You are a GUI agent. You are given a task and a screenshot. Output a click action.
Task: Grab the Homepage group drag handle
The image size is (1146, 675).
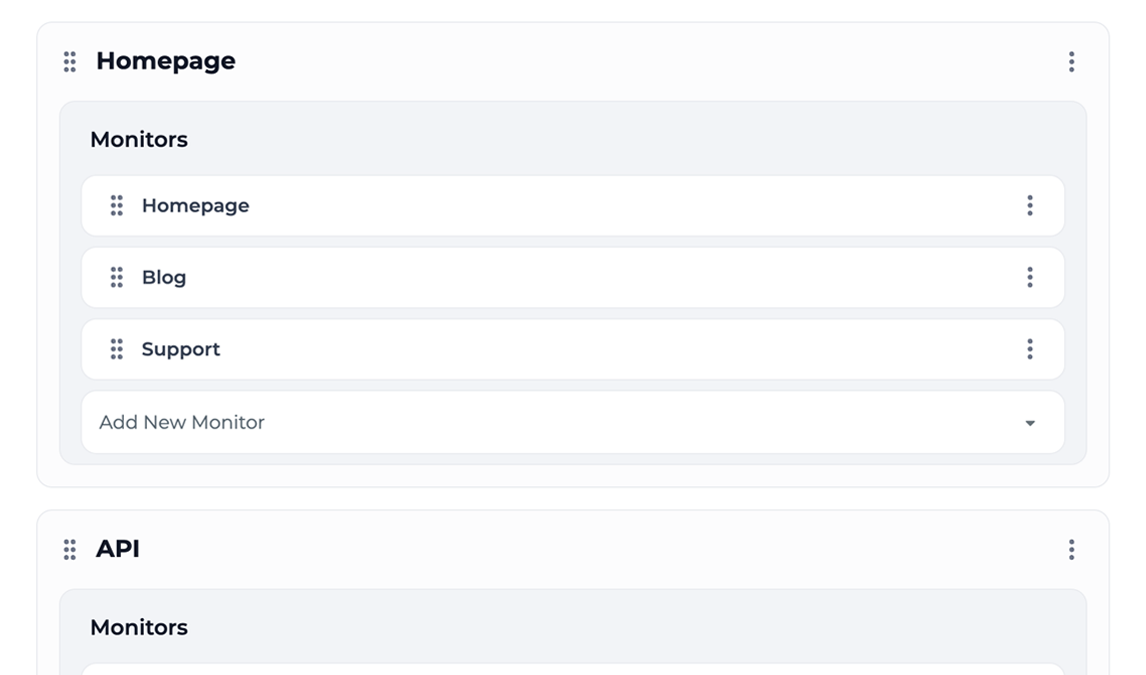[70, 62]
